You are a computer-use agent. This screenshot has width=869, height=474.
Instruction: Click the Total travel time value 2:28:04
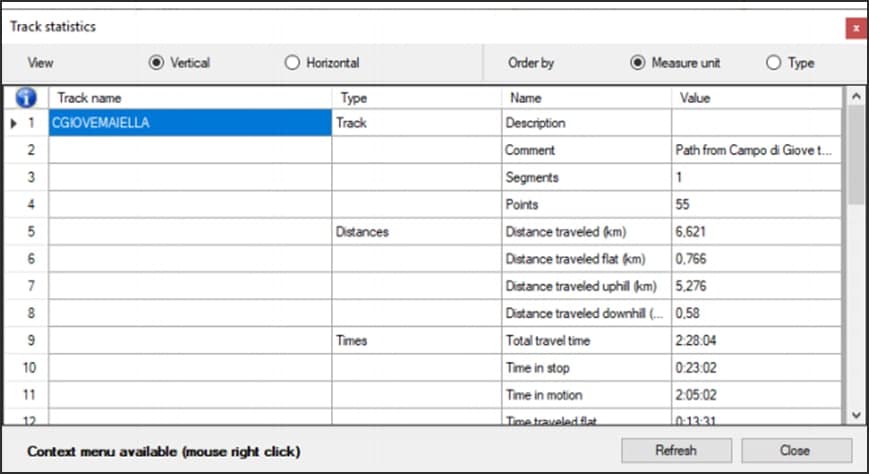coord(757,340)
